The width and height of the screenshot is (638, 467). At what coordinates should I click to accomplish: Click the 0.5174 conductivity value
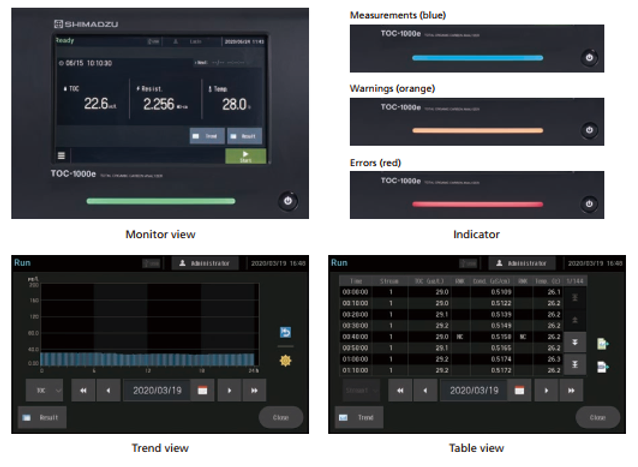[x=501, y=359]
